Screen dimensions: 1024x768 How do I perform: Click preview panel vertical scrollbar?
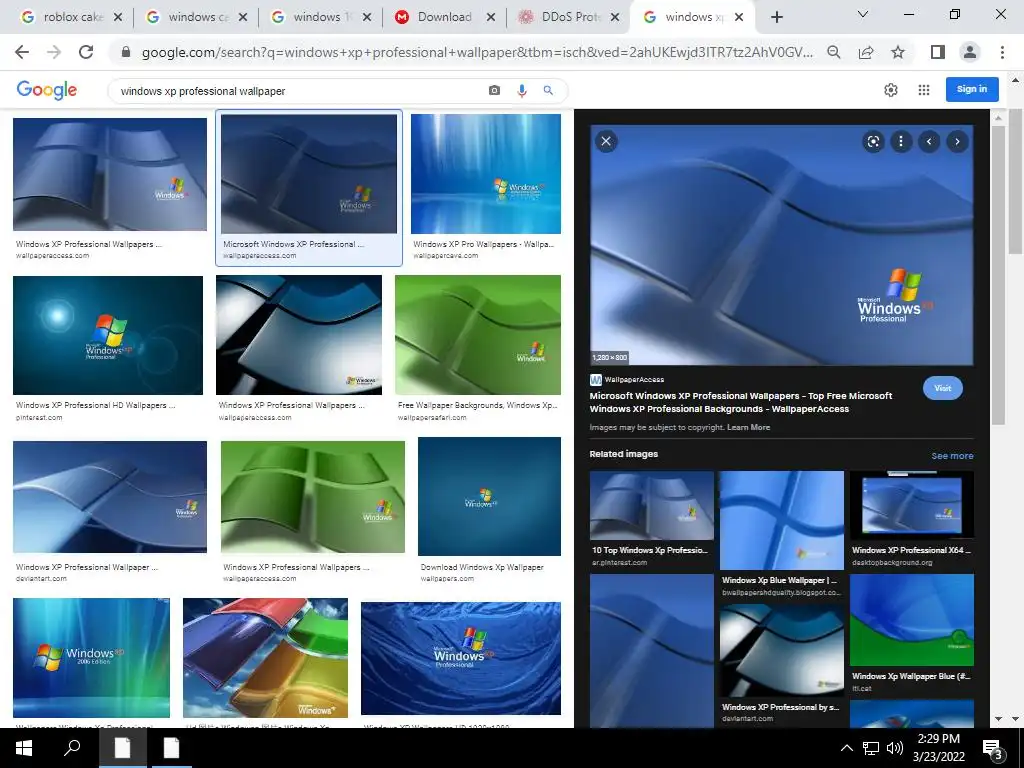(997, 274)
